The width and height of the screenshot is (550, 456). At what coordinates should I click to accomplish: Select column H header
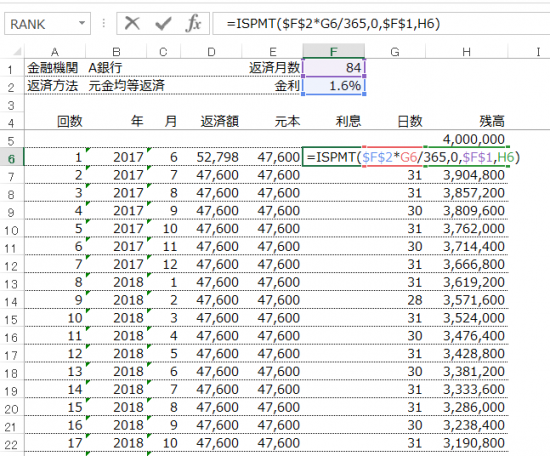(x=466, y=52)
